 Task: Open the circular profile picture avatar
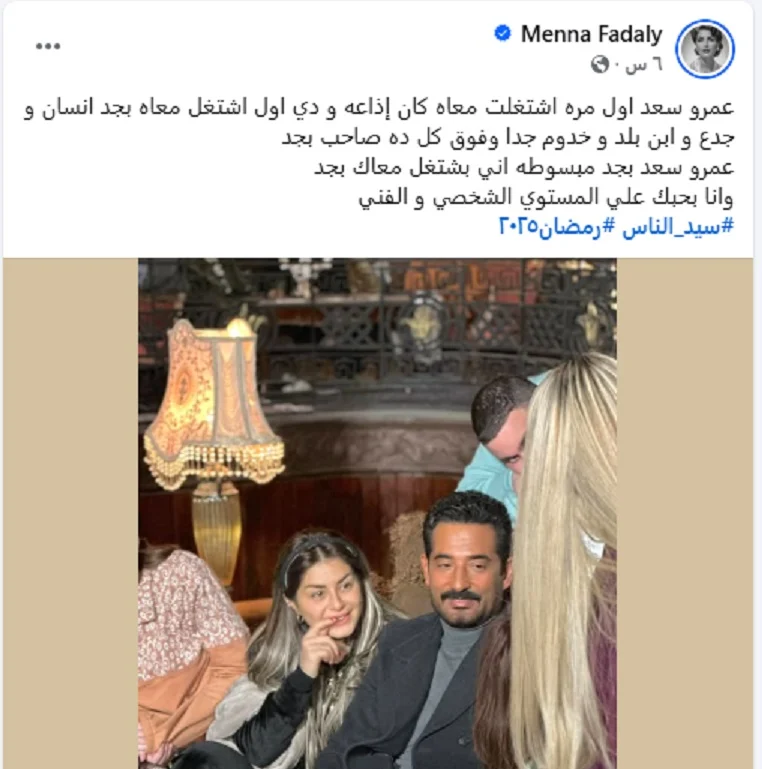705,49
